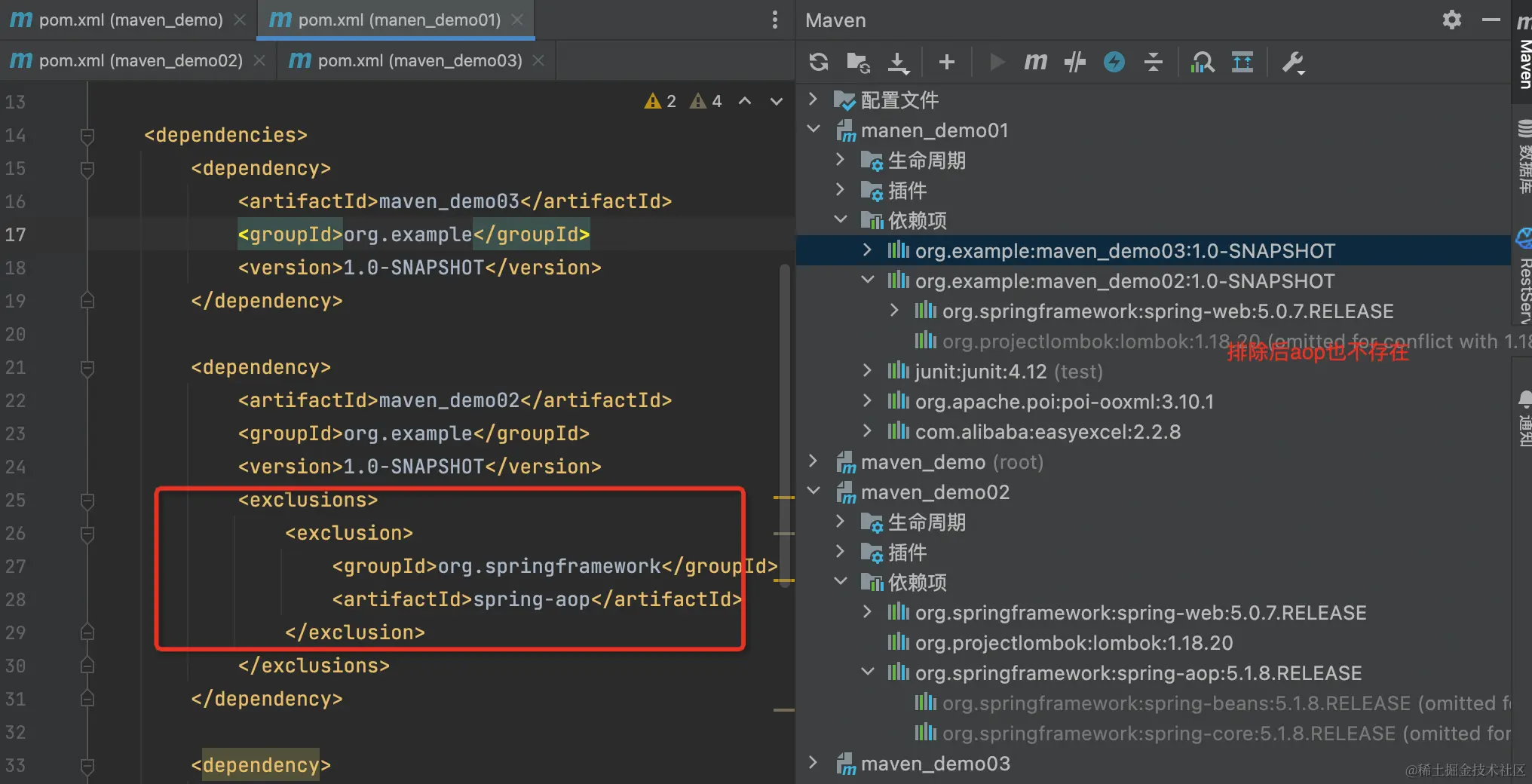This screenshot has width=1532, height=784.
Task: Go to previous highlighted error arrow
Action: click(x=745, y=101)
